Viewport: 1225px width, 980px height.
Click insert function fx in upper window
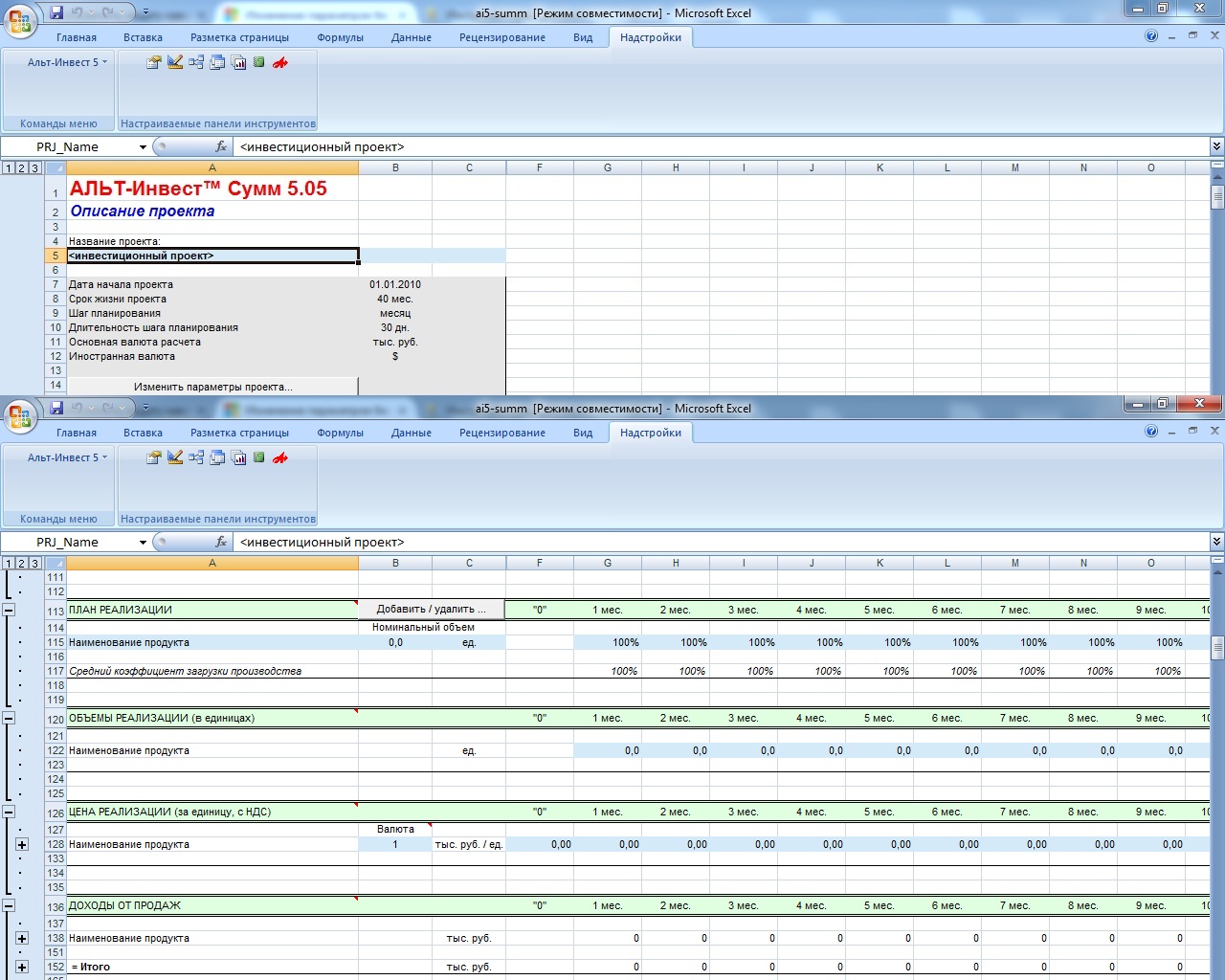221,146
